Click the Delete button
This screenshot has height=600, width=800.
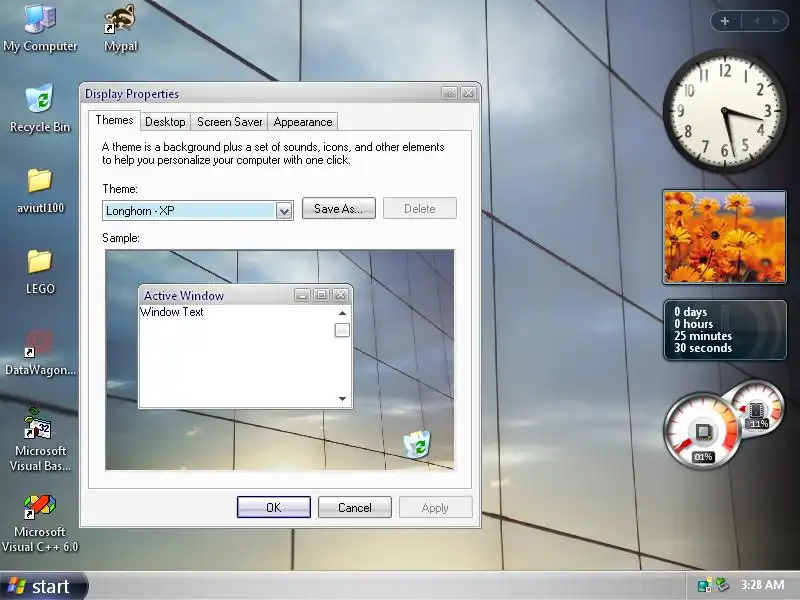(420, 208)
